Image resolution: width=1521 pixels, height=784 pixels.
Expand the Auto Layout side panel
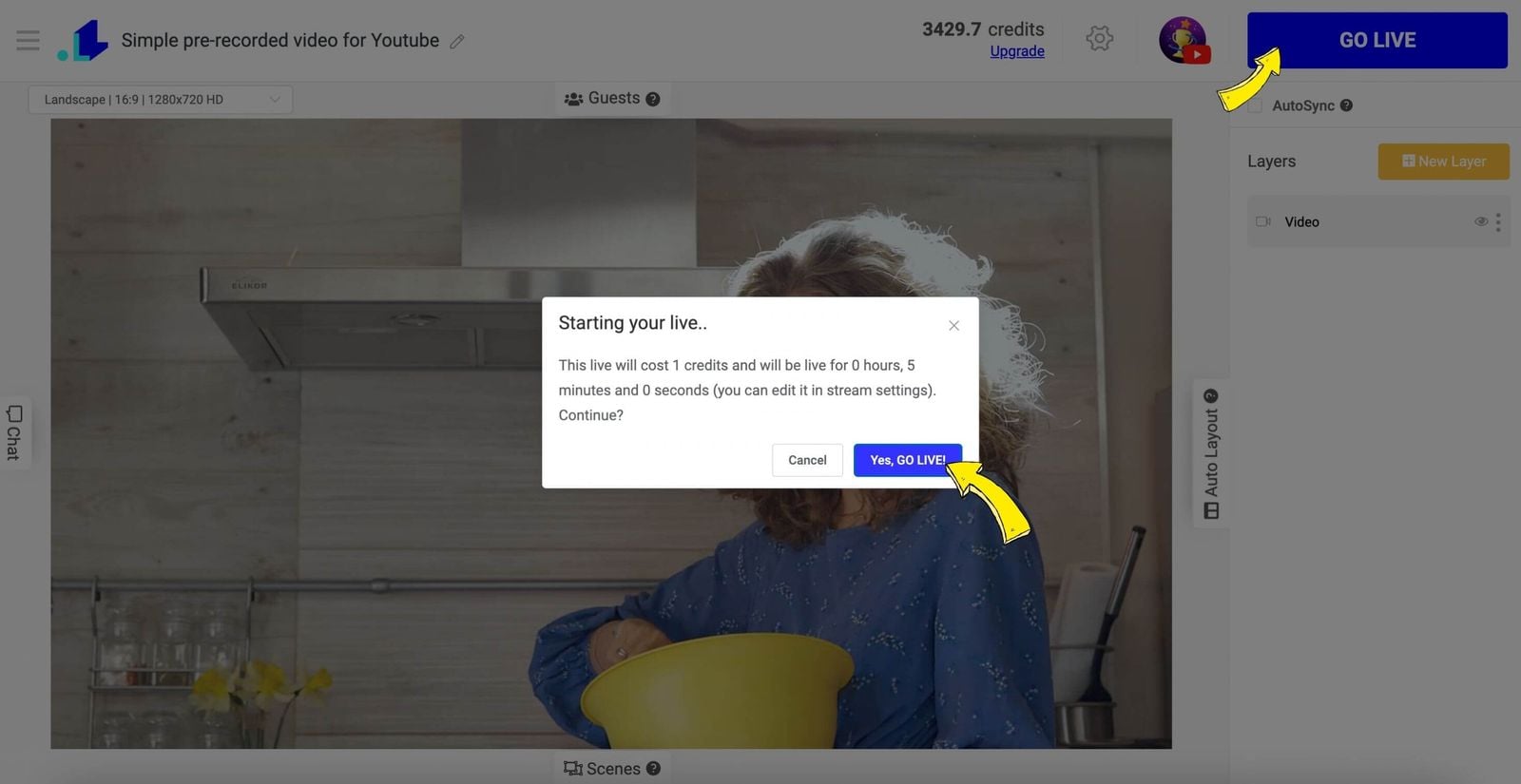click(1211, 454)
